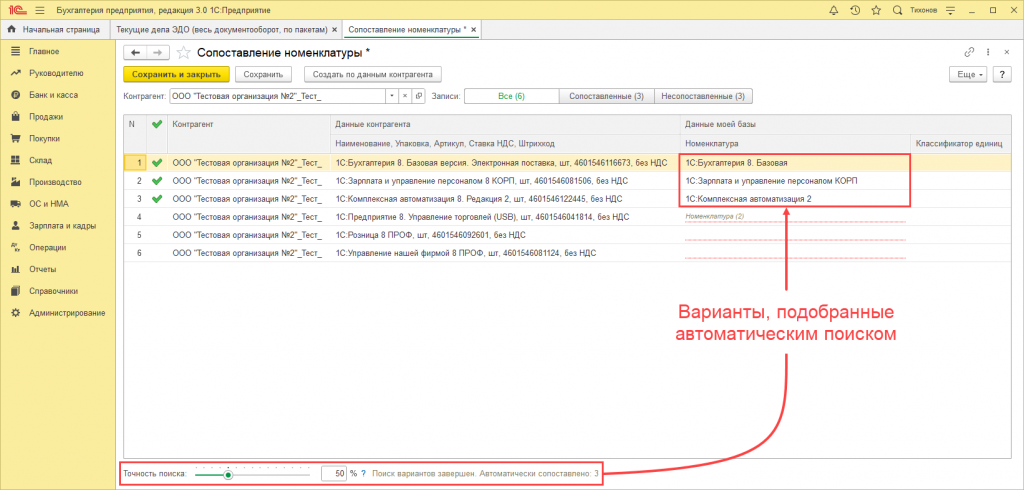The image size is (1024, 490).
Task: Go back with the left arrow button
Action: (136, 53)
